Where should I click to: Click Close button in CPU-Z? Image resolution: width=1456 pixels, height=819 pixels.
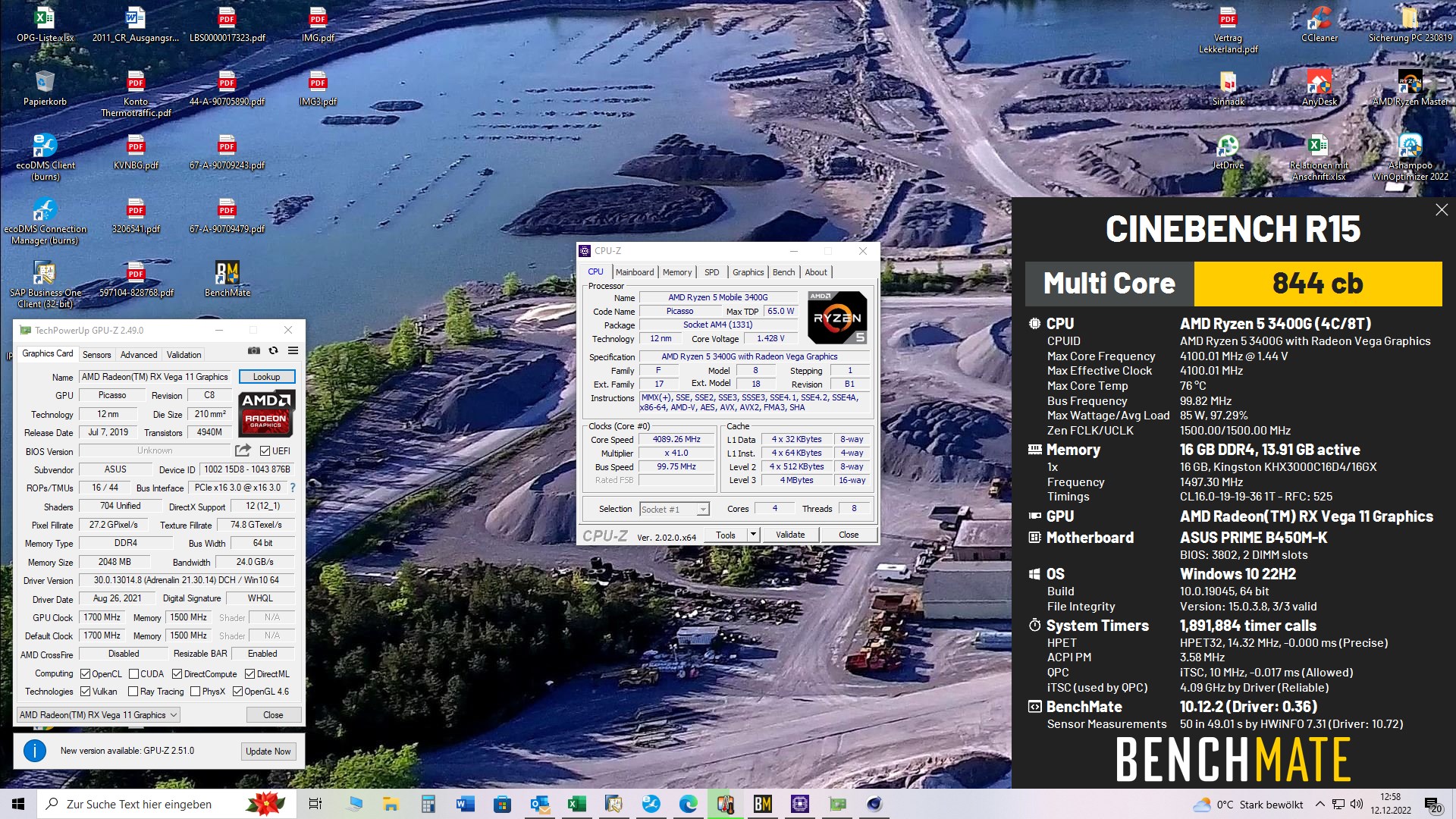click(x=849, y=534)
